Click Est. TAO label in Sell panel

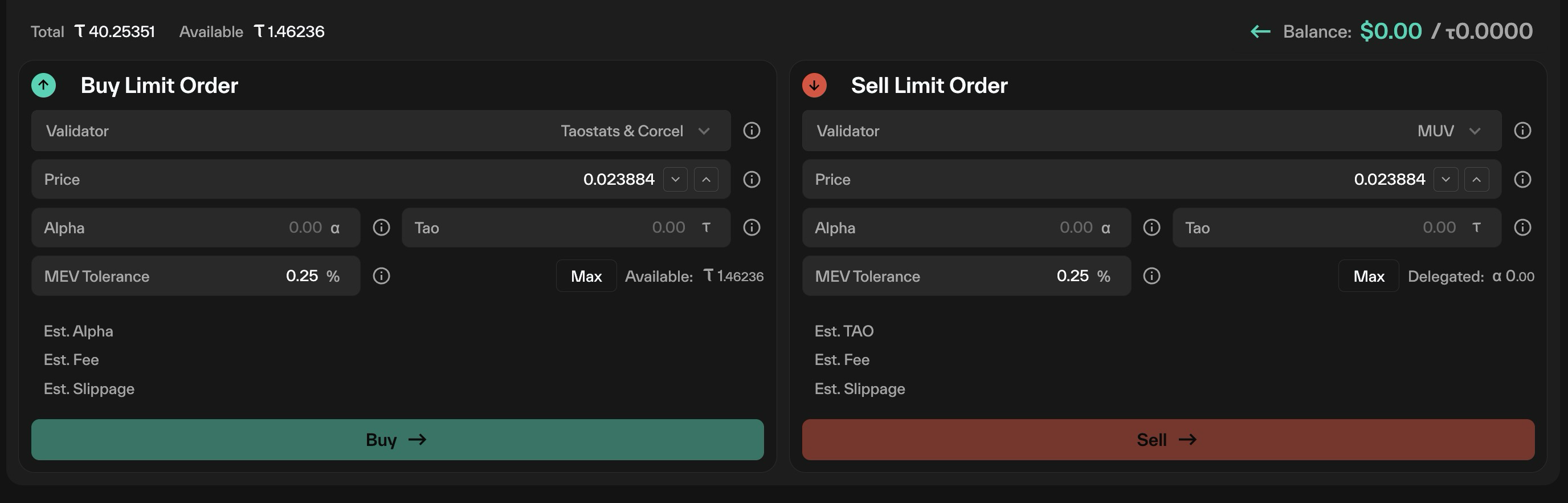844,331
